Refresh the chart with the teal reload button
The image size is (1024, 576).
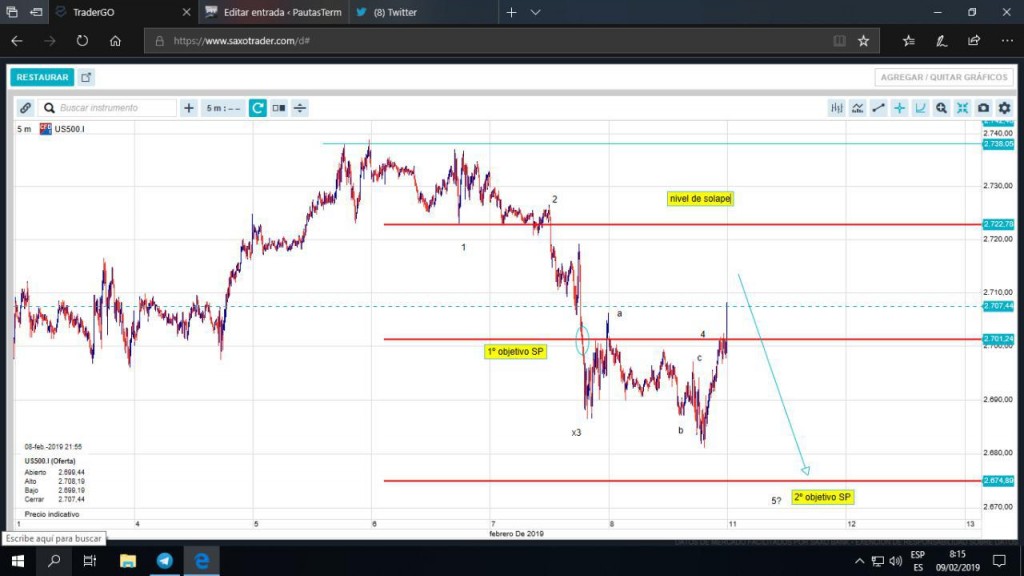pyautogui.click(x=257, y=108)
